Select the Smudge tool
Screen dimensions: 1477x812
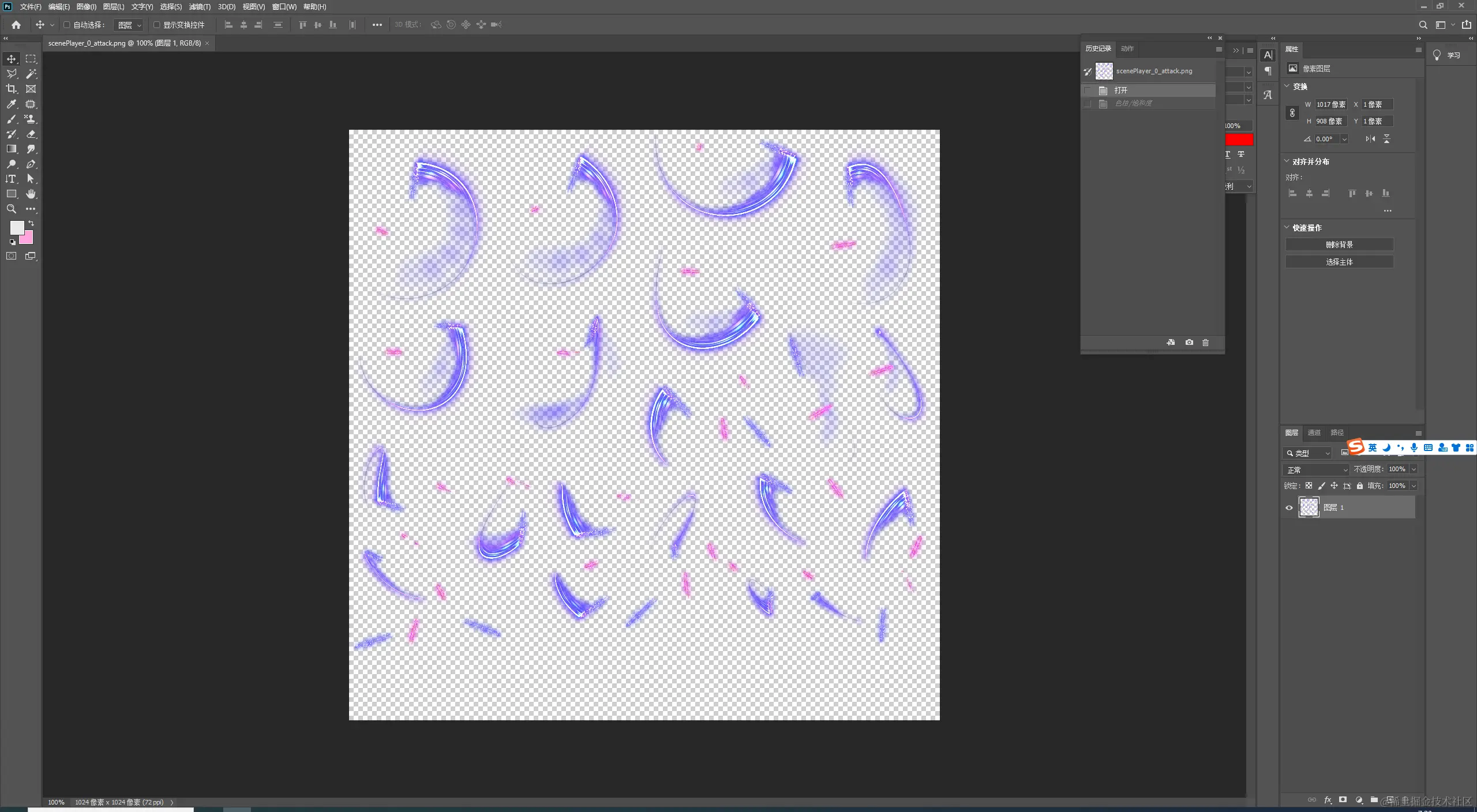tap(31, 149)
